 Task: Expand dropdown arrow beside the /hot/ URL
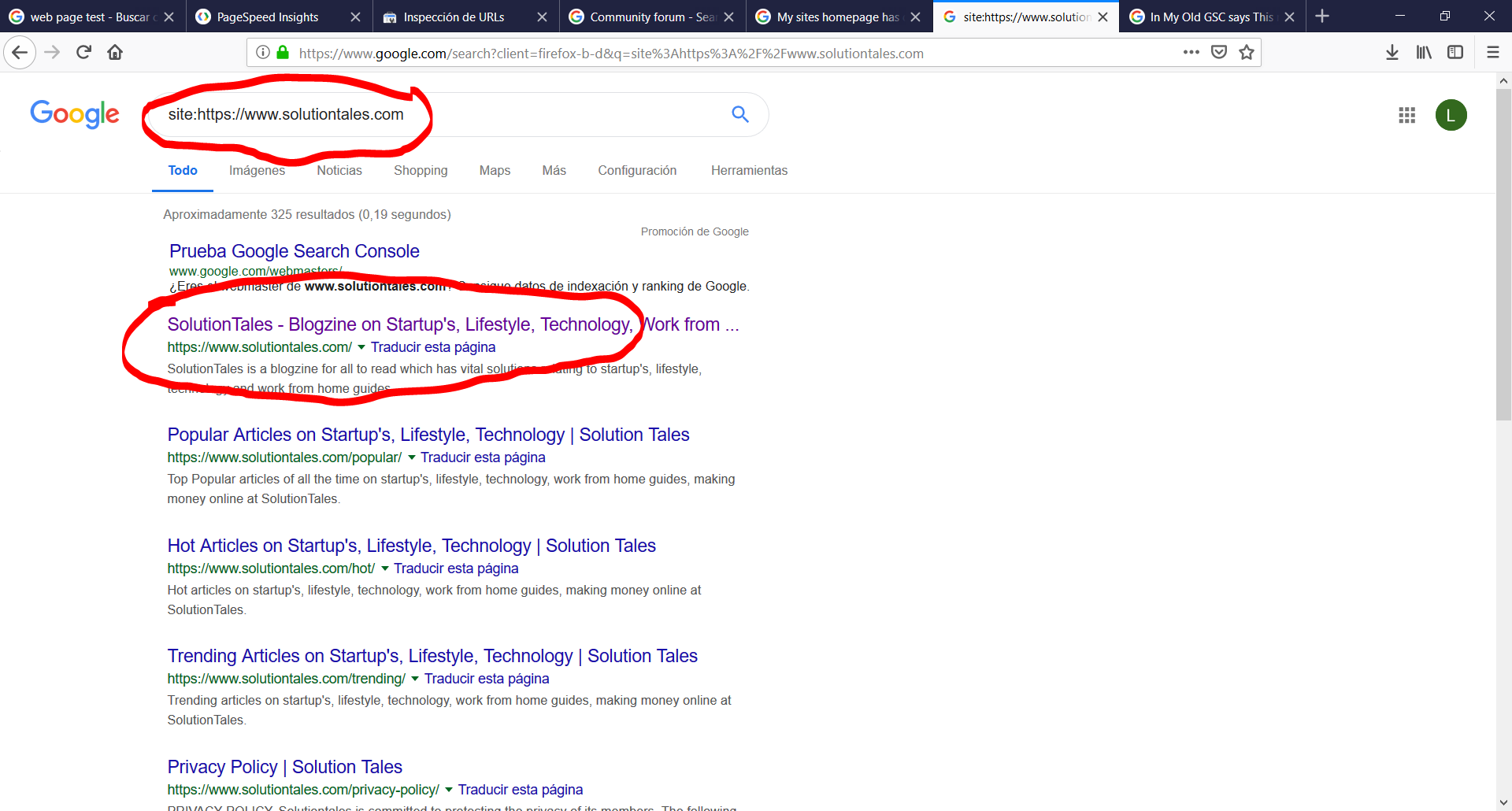385,568
